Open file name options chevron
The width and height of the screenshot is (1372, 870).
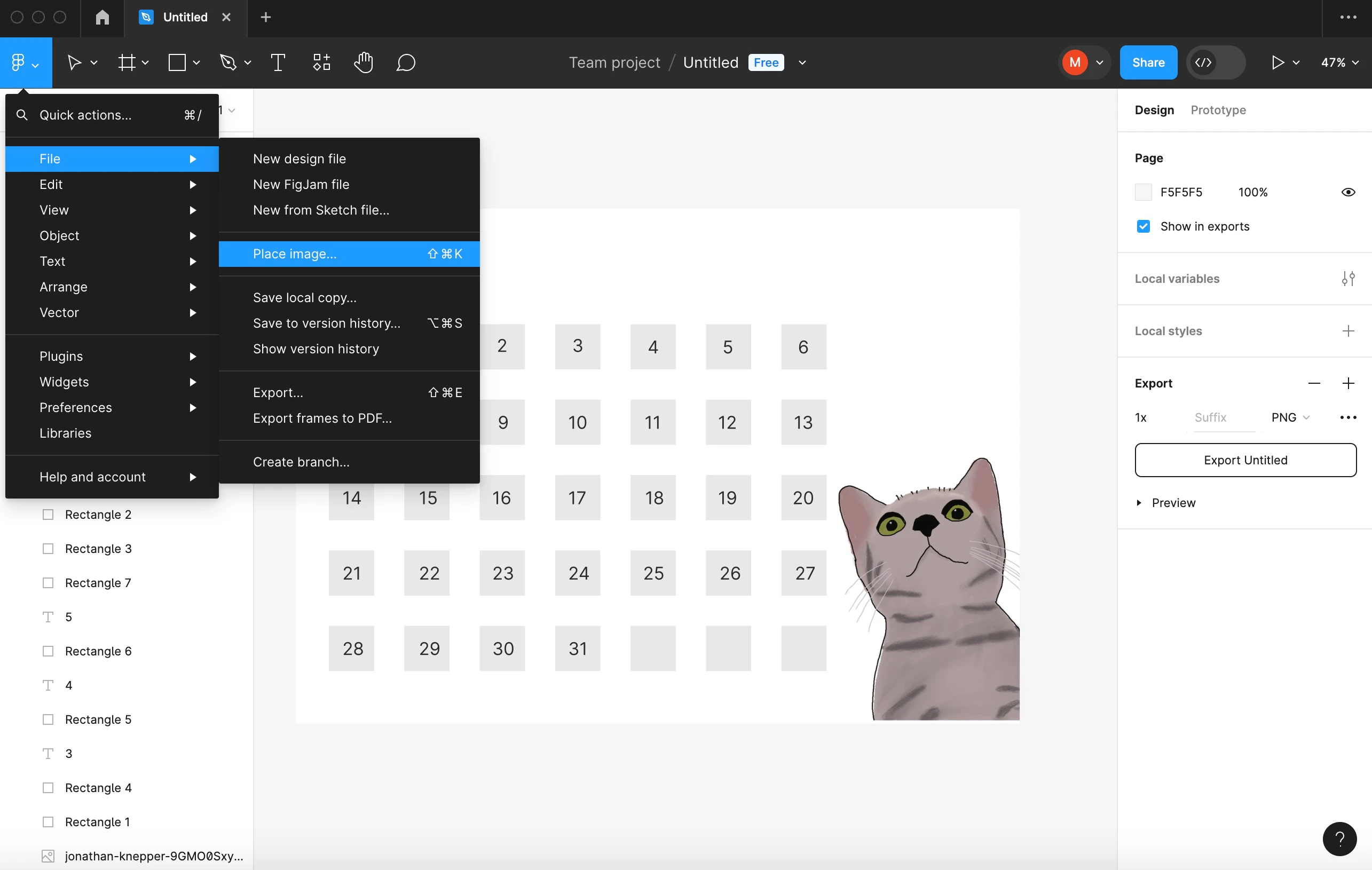click(802, 62)
